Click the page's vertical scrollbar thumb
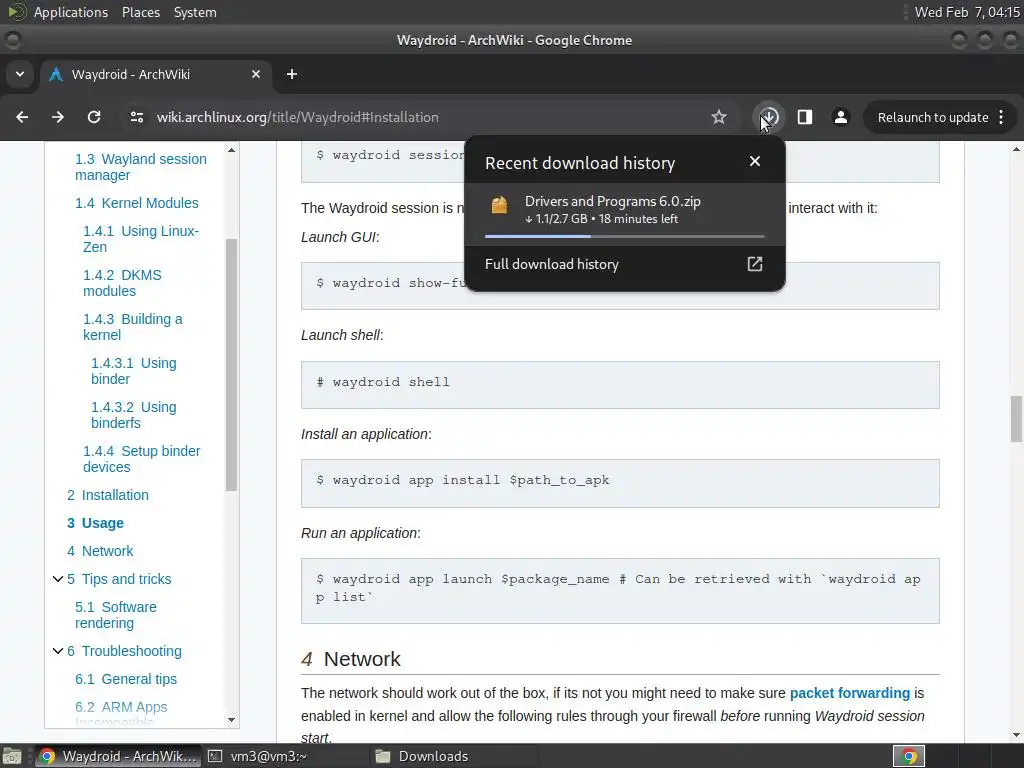This screenshot has height=768, width=1024. coord(1016,419)
